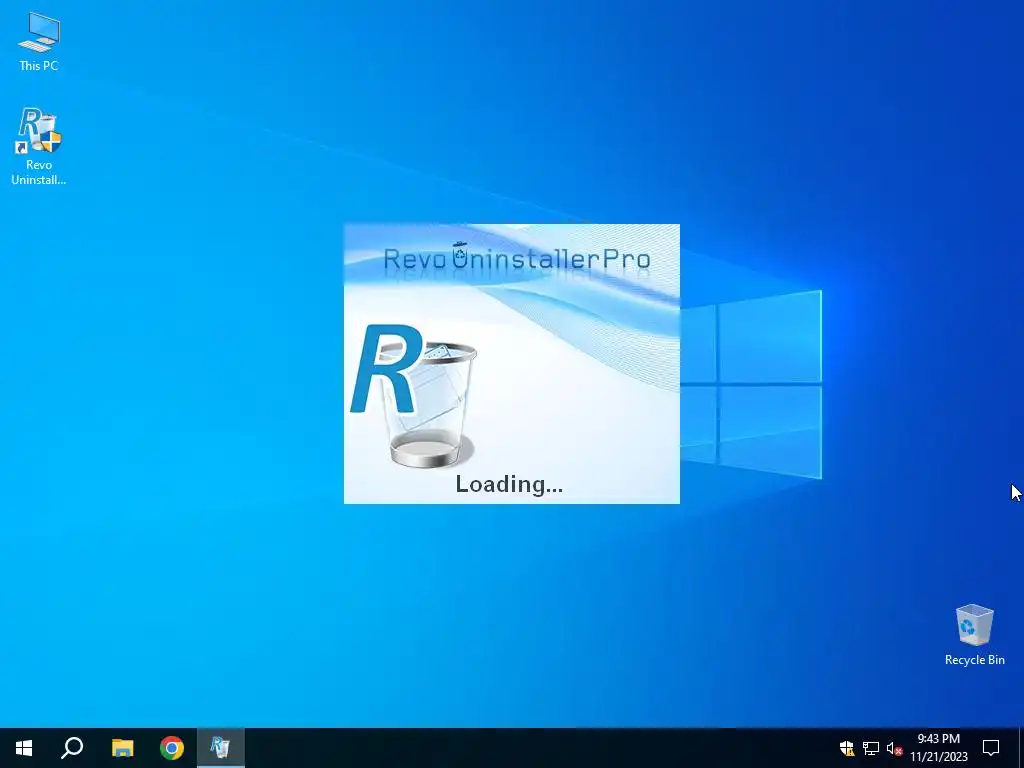Select the Recycle Bin desktop icon
The width and height of the screenshot is (1024, 768).
tap(974, 635)
